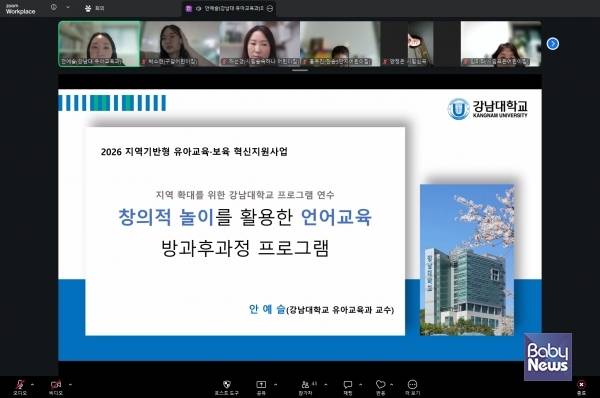Expand reactions options caret
Viewport: 600px width, 398px height.
pos(391,384)
